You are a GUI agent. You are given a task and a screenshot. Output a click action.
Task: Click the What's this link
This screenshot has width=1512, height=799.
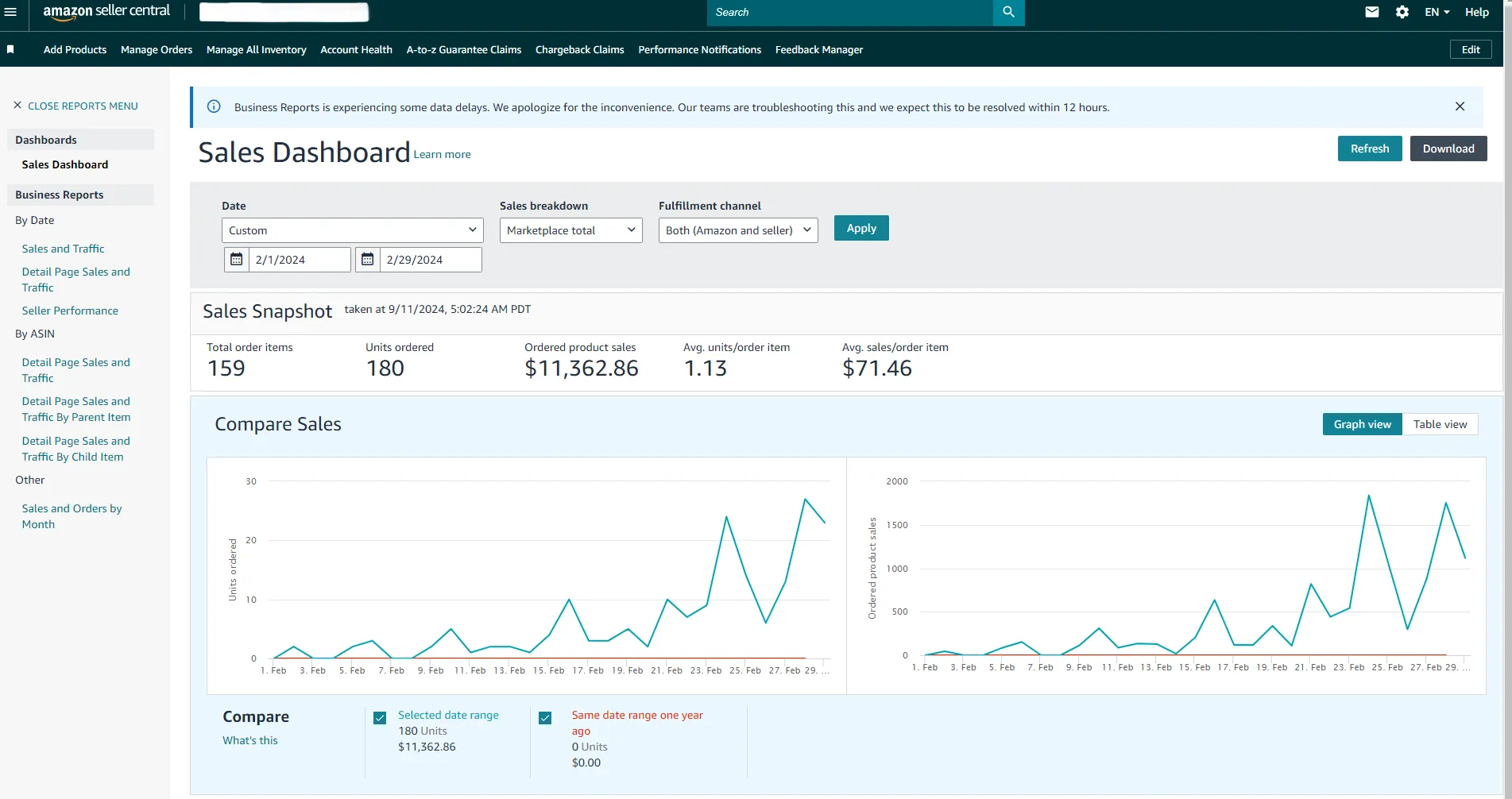(250, 740)
